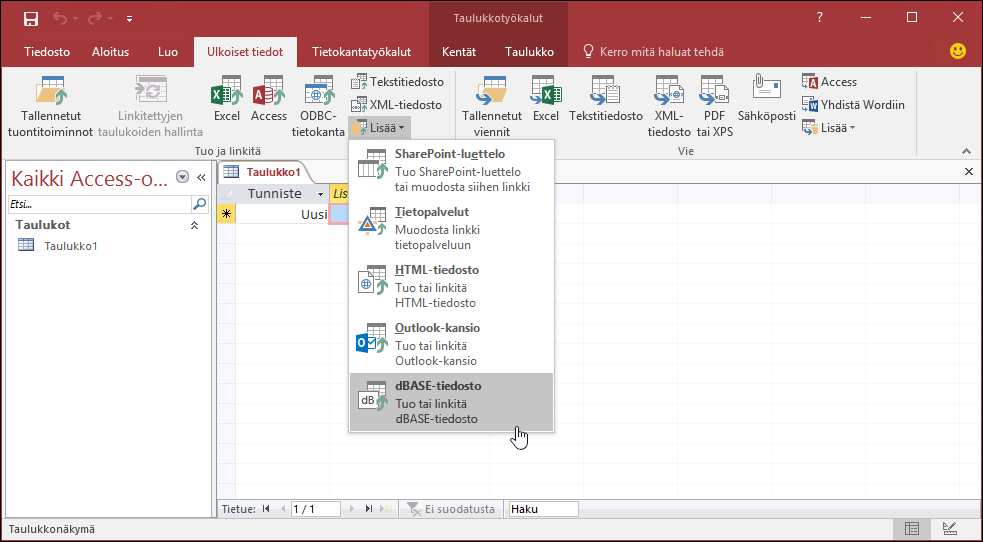The width and height of the screenshot is (983, 542).
Task: Click the smiley feedback icon
Action: [957, 51]
